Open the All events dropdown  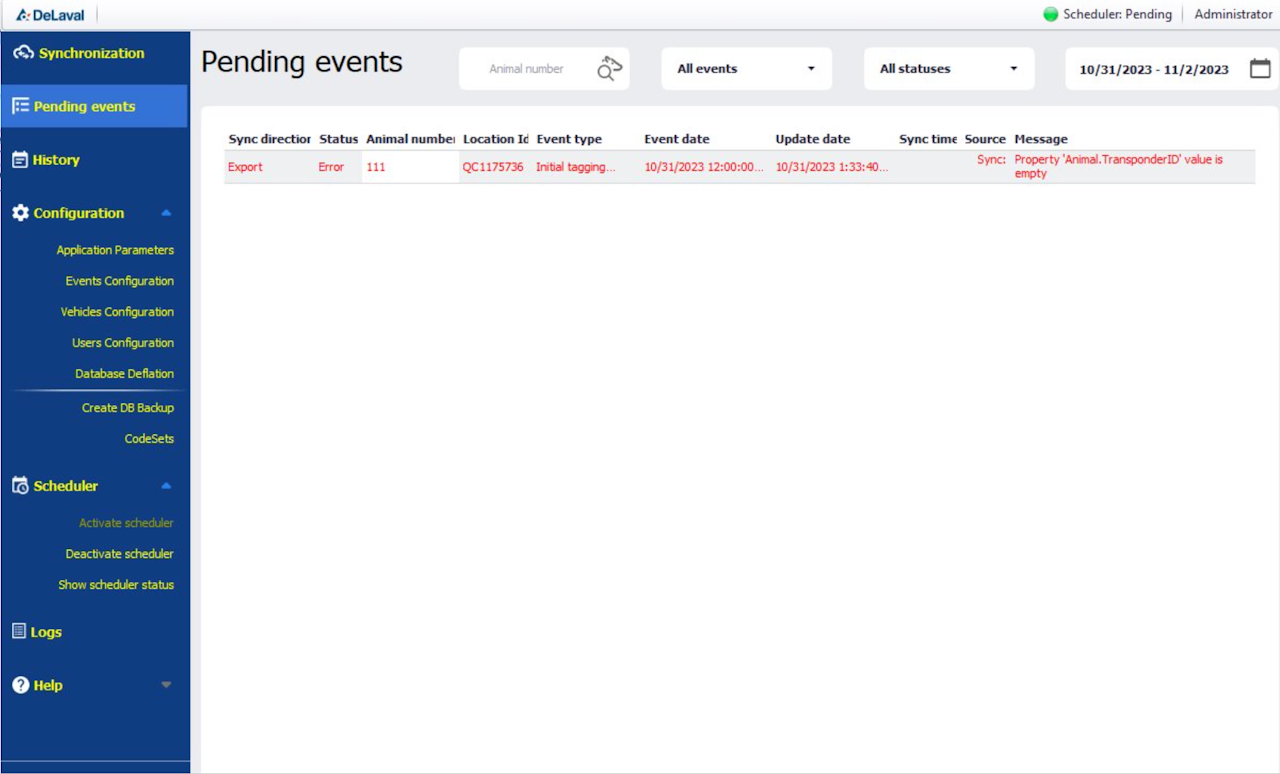746,69
